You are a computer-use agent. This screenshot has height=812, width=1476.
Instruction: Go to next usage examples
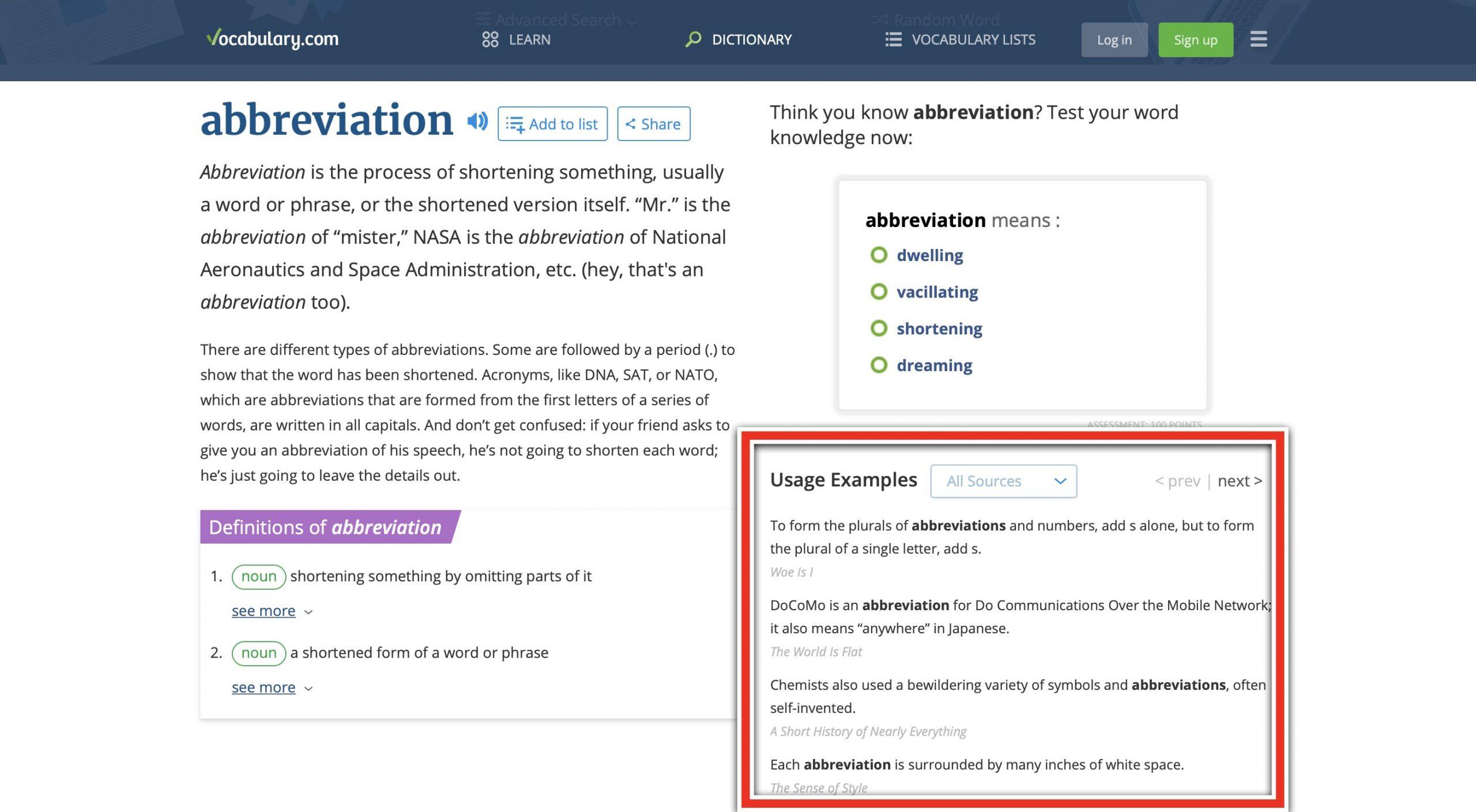[x=1239, y=481]
